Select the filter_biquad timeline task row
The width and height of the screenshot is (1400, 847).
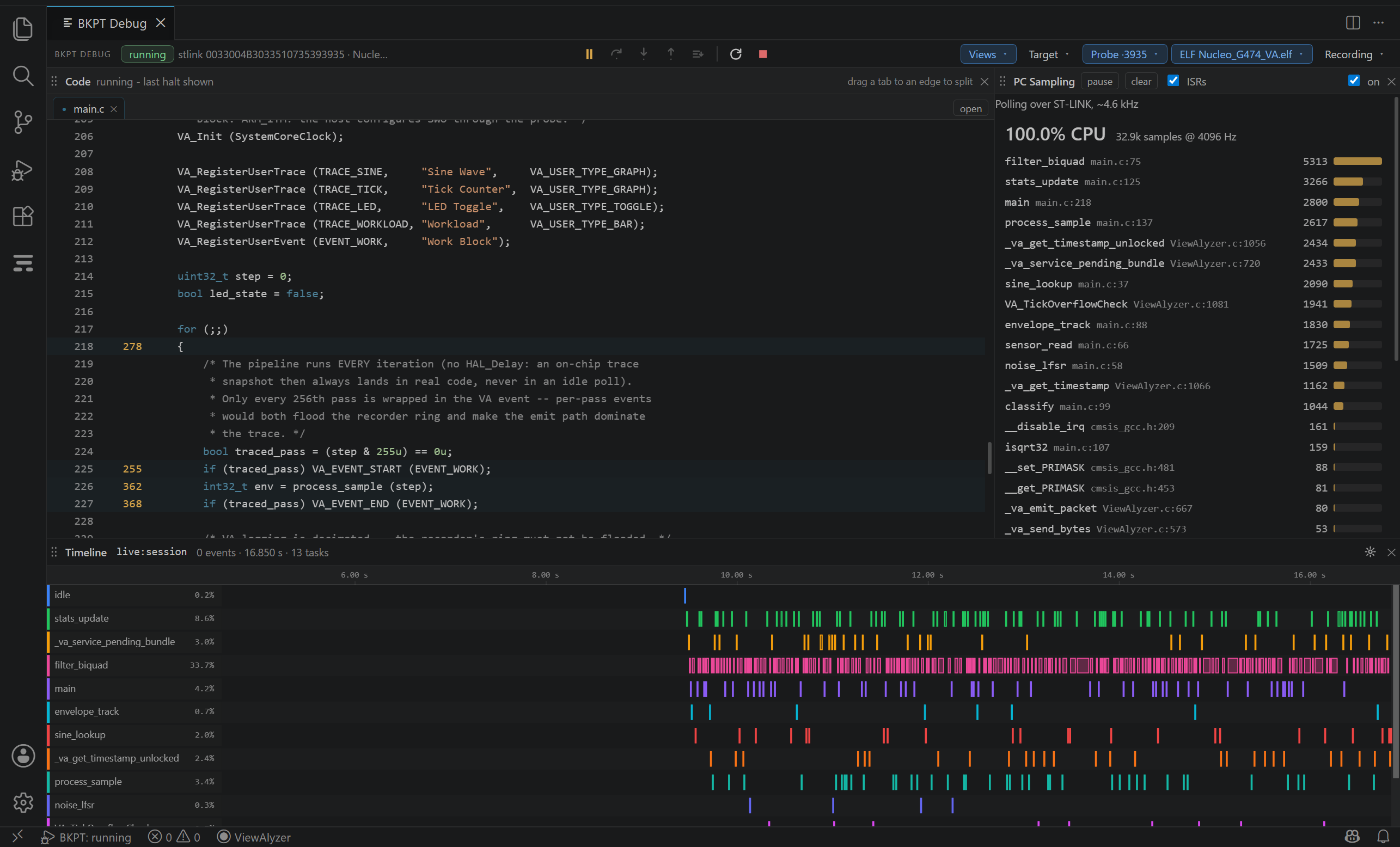134,665
